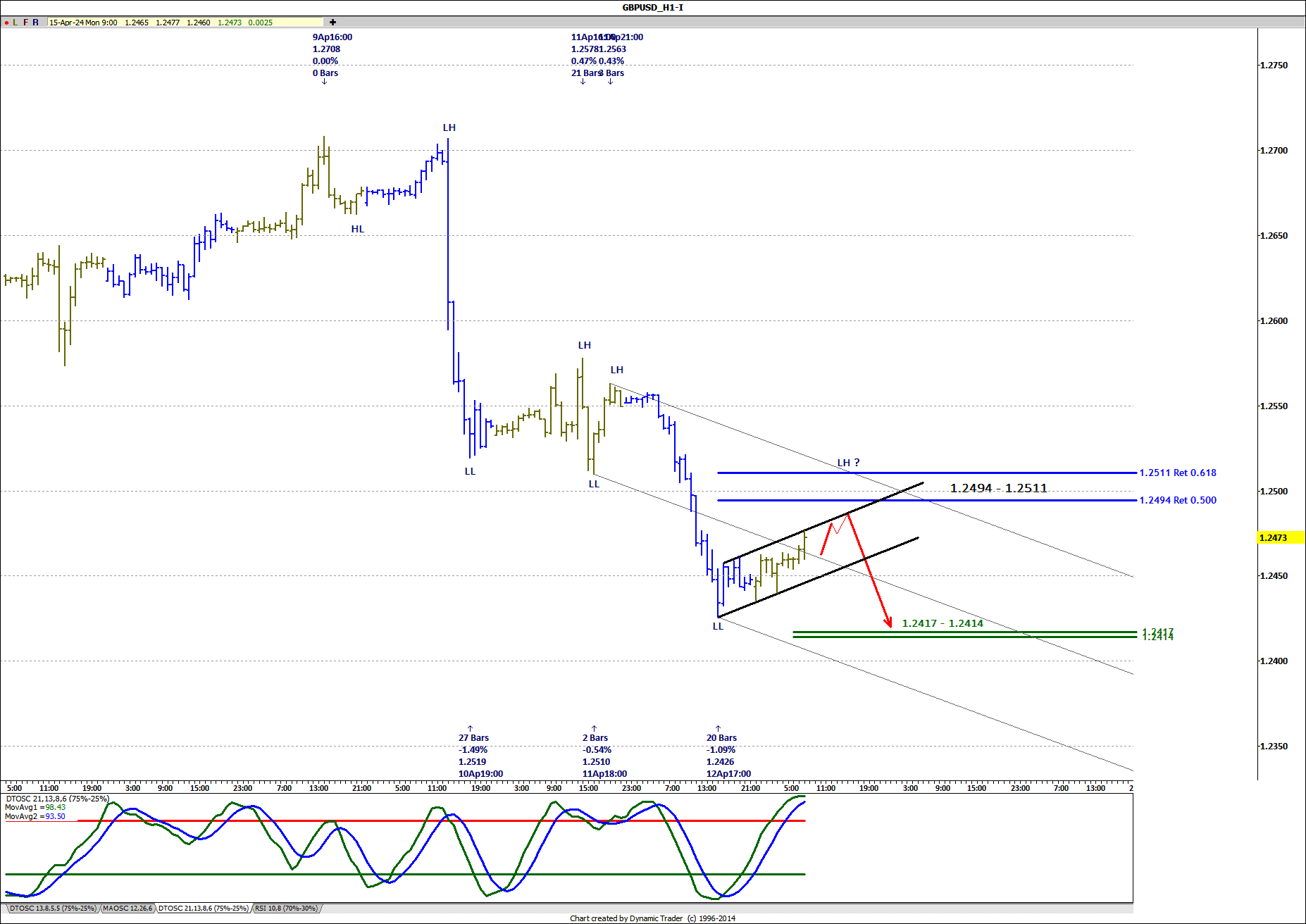This screenshot has height=924, width=1306.
Task: Select the 1.2511 Ret 0.618 label
Action: click(x=1178, y=473)
